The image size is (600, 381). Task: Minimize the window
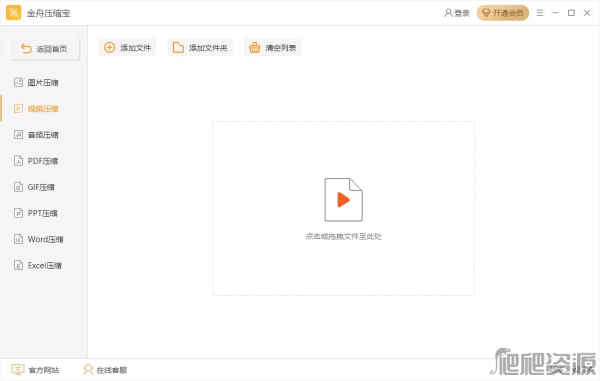[555, 13]
